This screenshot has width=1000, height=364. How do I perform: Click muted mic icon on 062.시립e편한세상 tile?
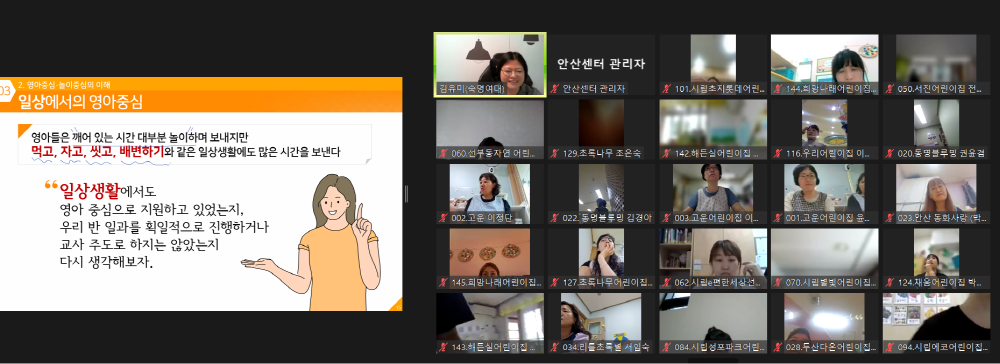[666, 282]
